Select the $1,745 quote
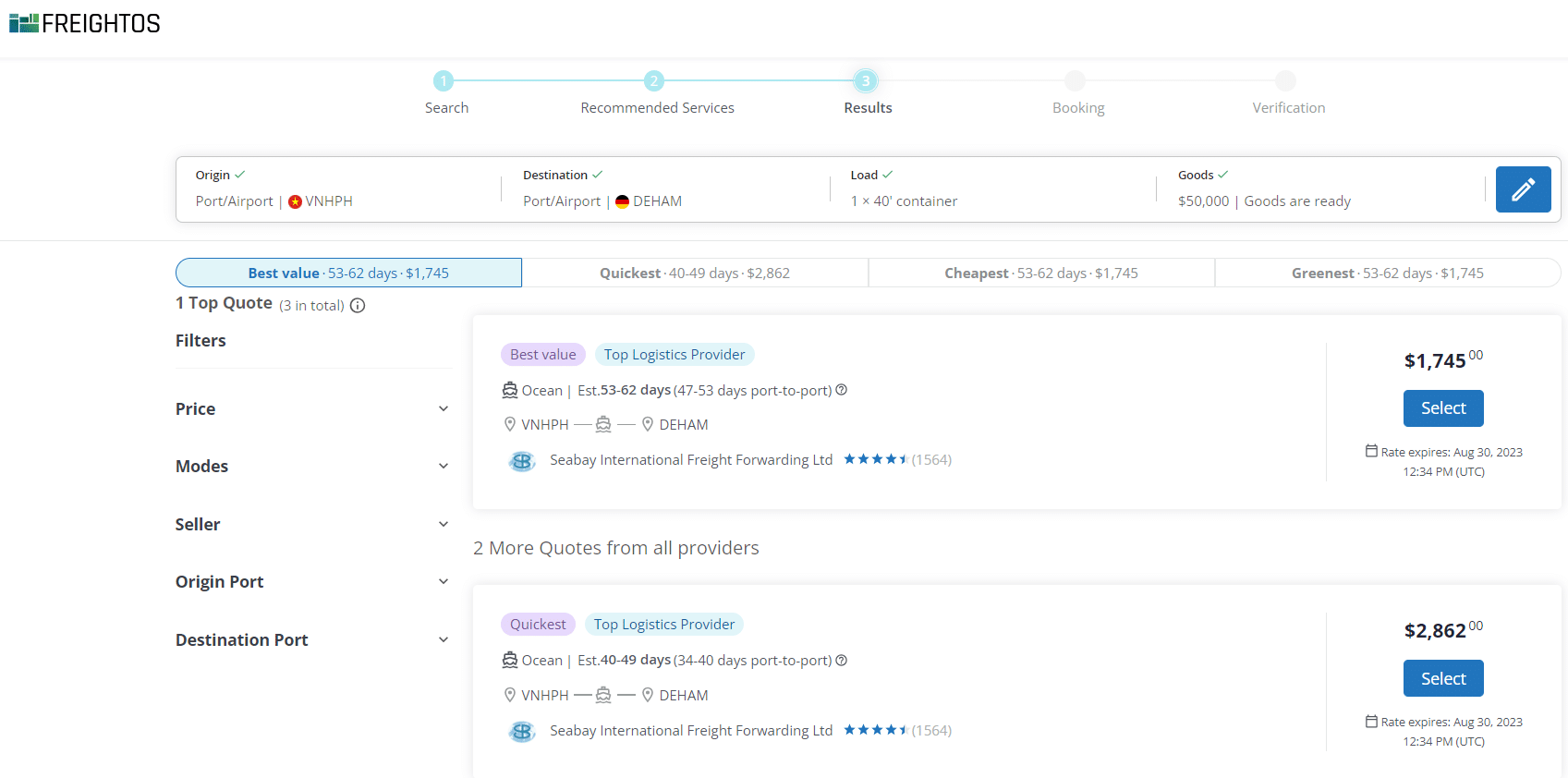The height and width of the screenshot is (778, 1568). (1443, 408)
